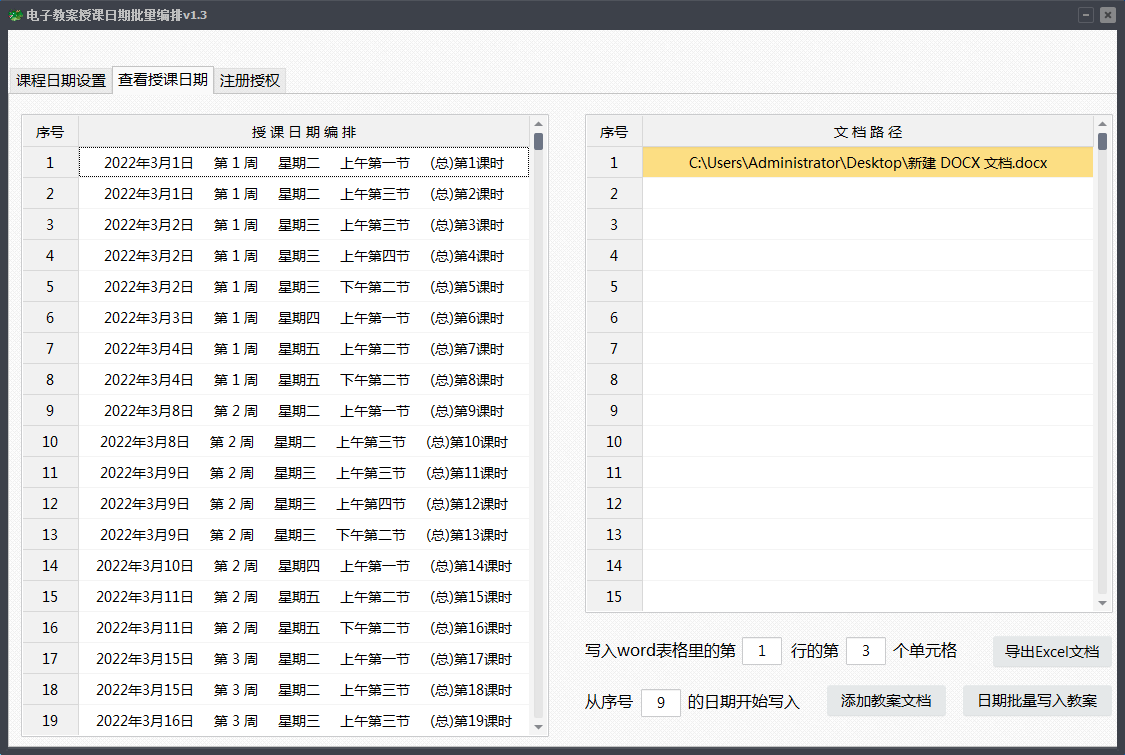Edit the starting 序号 field showing 9

click(660, 702)
